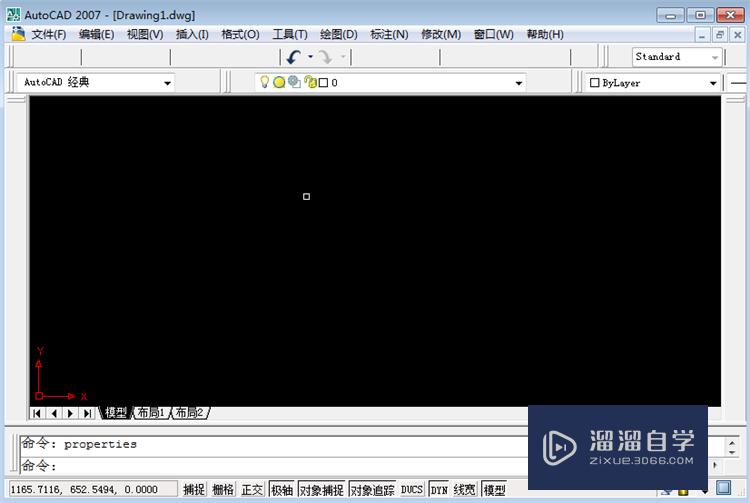This screenshot has height=503, width=750.
Task: Click 模型 space button in status bar
Action: click(494, 490)
